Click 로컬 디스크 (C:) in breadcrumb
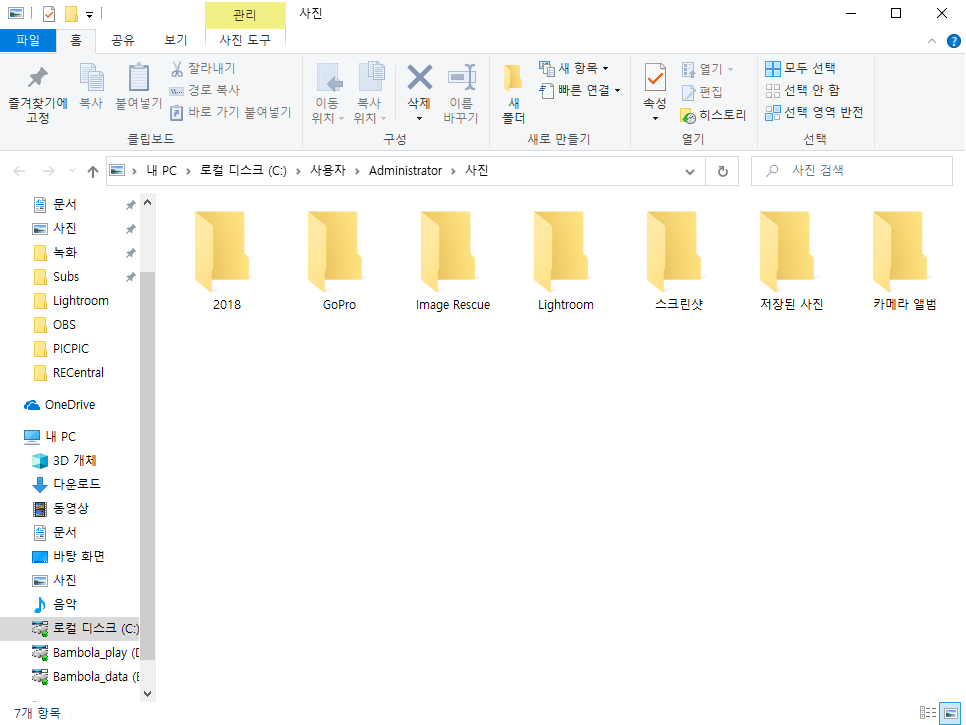 click(x=243, y=171)
